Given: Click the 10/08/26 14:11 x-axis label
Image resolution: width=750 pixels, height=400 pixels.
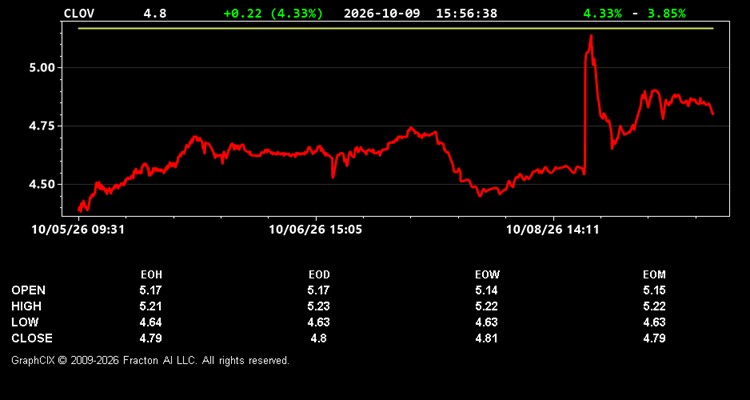Looking at the screenshot, I should click(553, 229).
